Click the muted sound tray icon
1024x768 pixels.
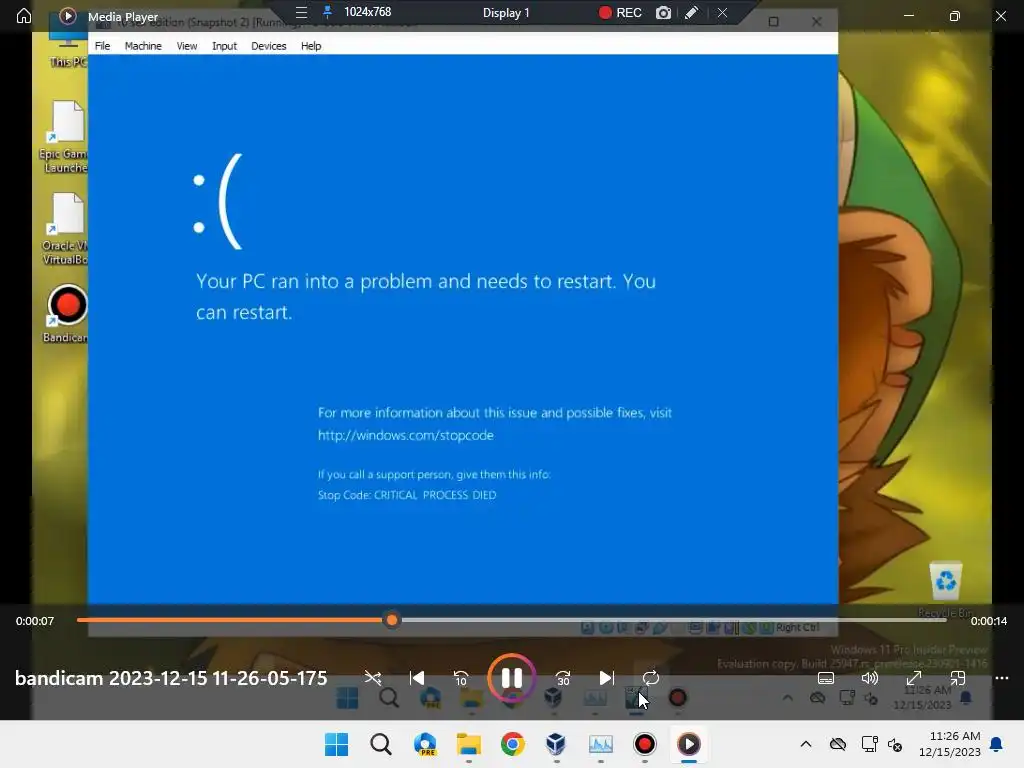tap(895, 744)
